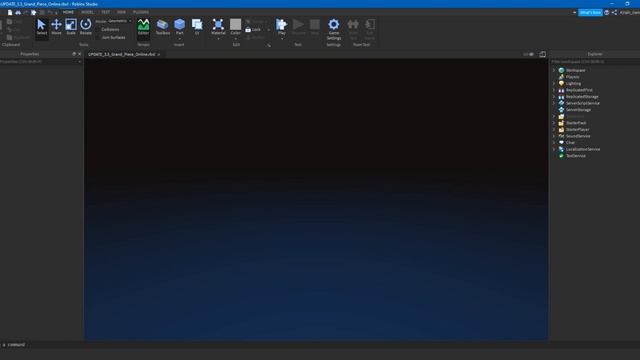The height and width of the screenshot is (360, 640).
Task: Expand the ReplicatedFirst node
Action: click(554, 90)
